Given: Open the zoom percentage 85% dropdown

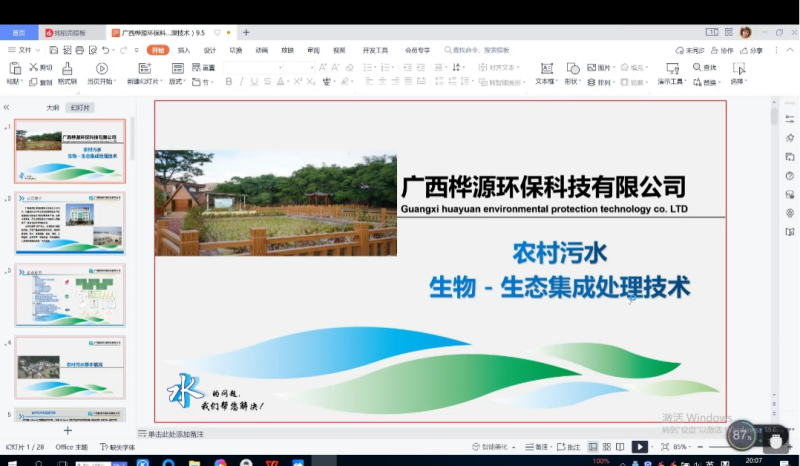Looking at the screenshot, I should click(682, 447).
